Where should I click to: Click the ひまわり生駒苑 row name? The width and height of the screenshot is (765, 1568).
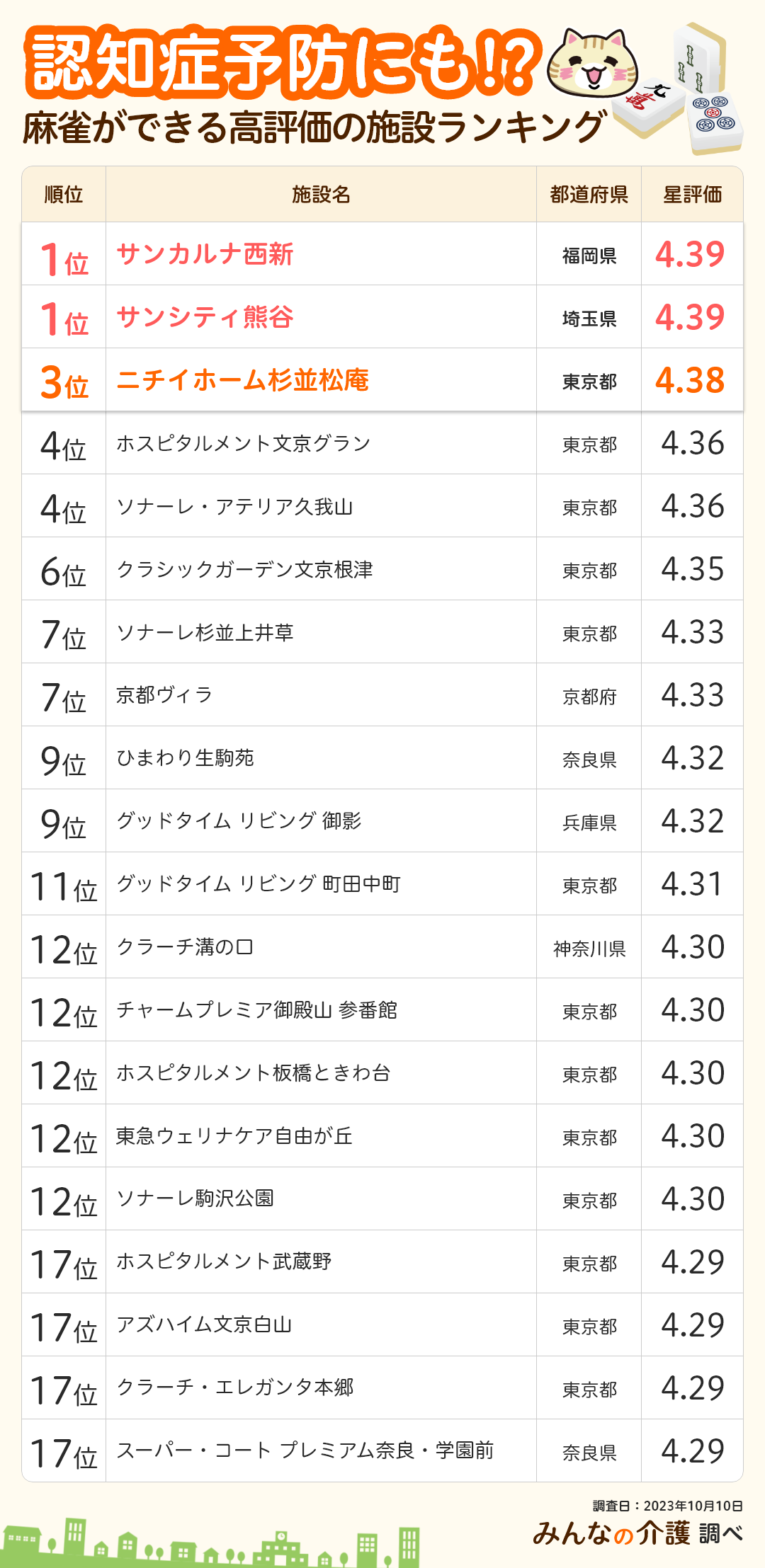point(185,758)
